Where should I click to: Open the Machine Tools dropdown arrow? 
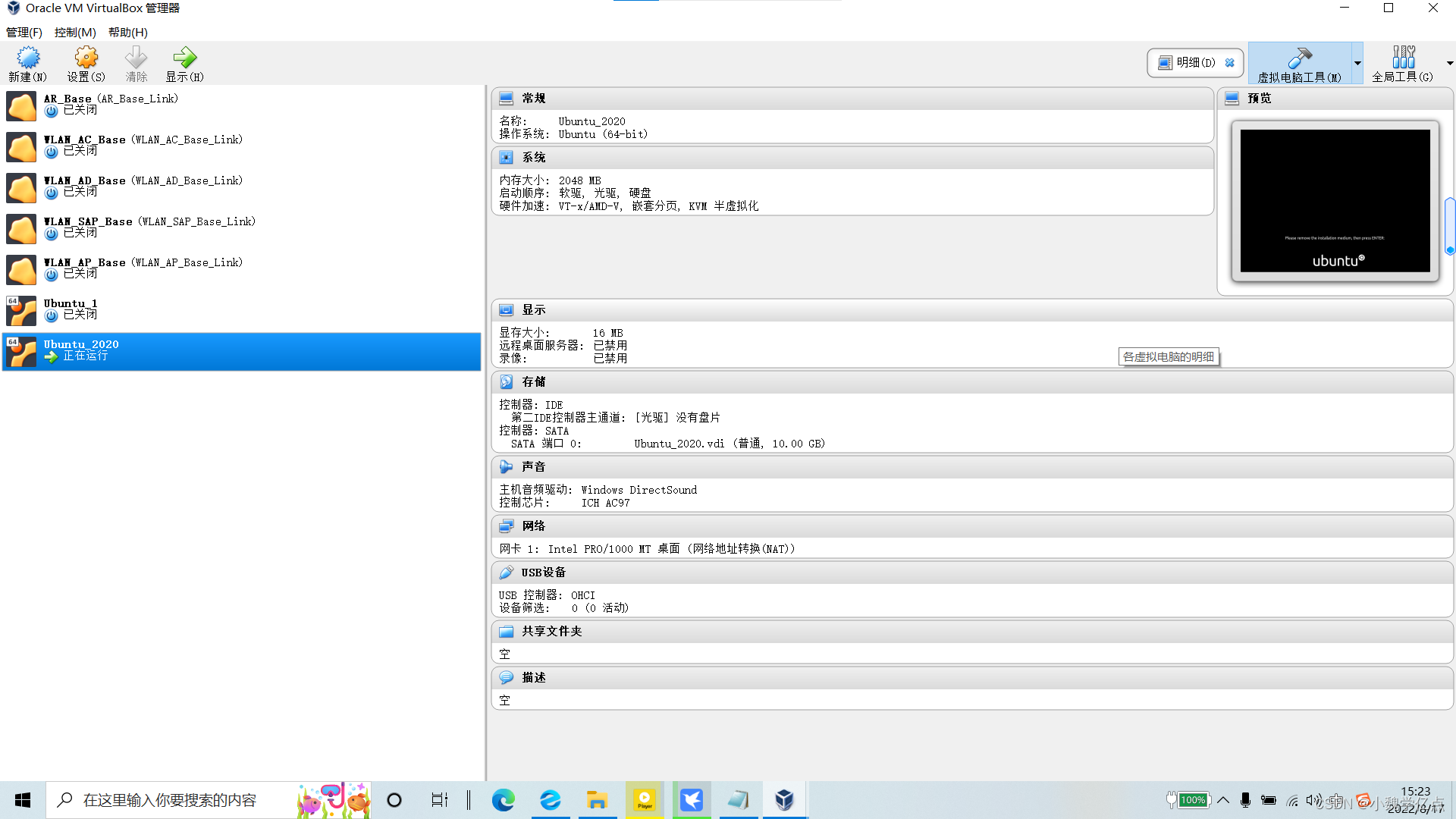pyautogui.click(x=1357, y=63)
